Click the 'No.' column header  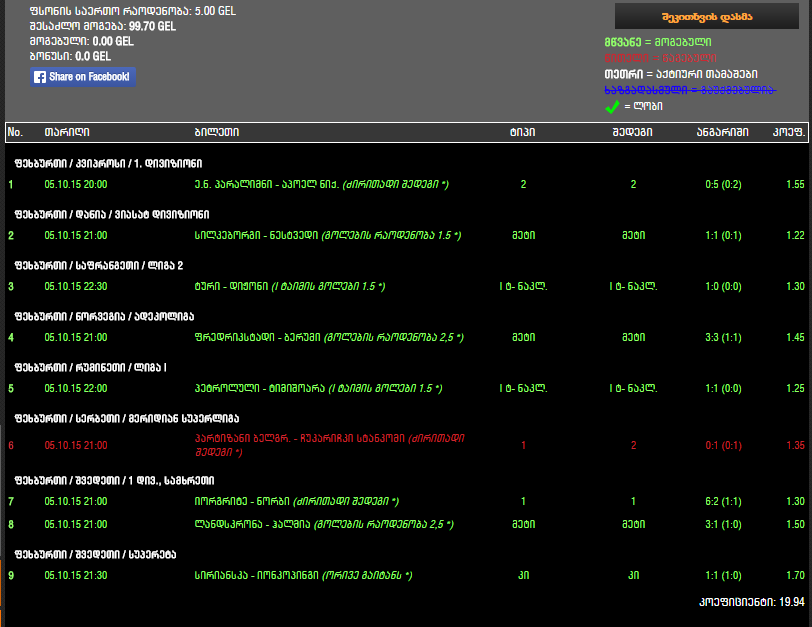(x=15, y=132)
